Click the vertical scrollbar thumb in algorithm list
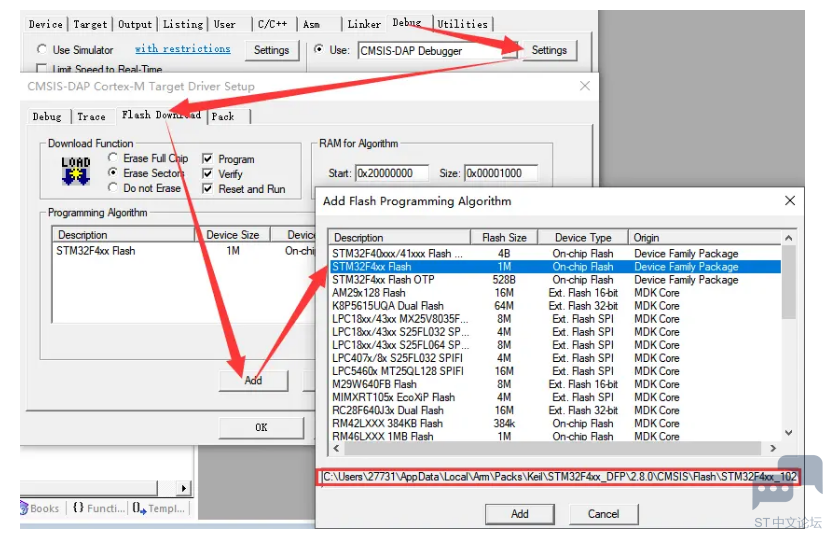 789,281
